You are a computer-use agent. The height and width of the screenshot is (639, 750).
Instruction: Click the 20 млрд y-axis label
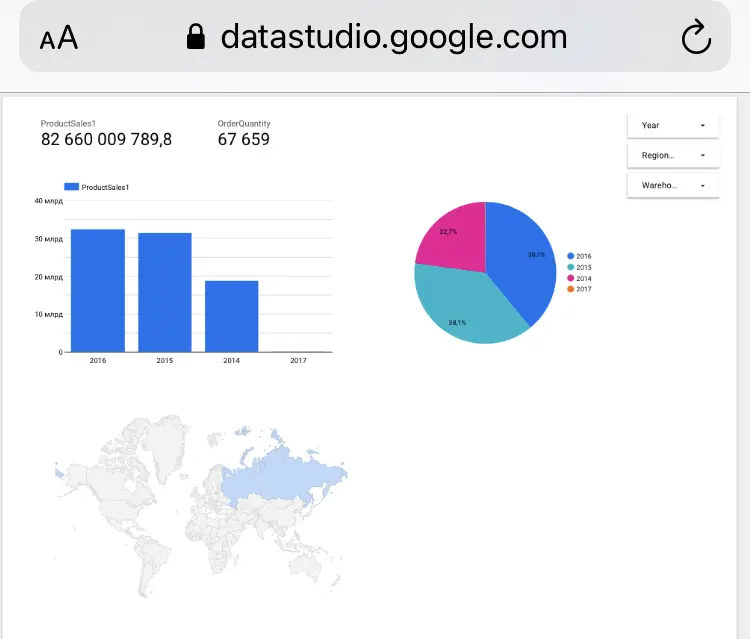[x=48, y=277]
